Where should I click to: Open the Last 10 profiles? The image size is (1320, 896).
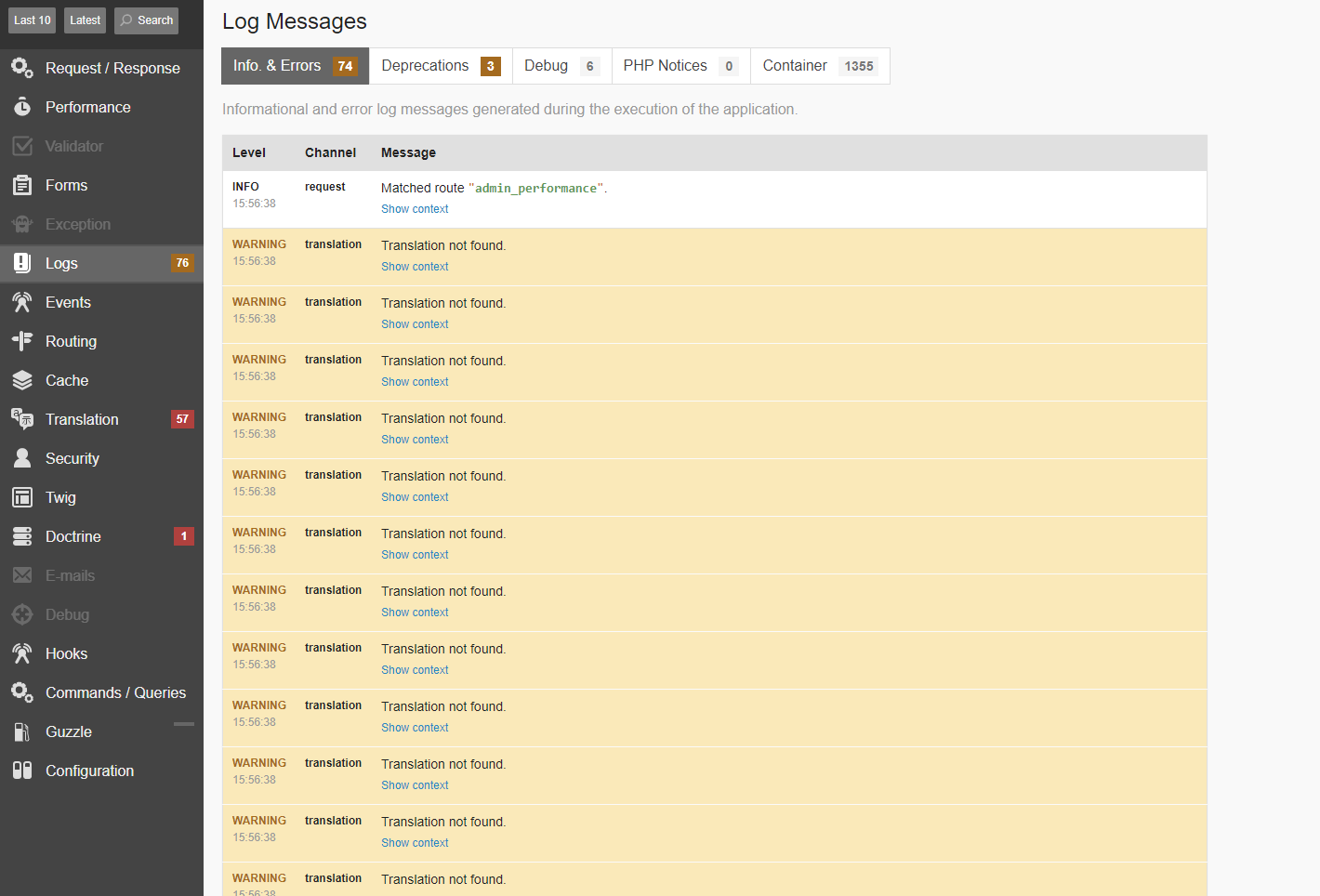point(33,20)
